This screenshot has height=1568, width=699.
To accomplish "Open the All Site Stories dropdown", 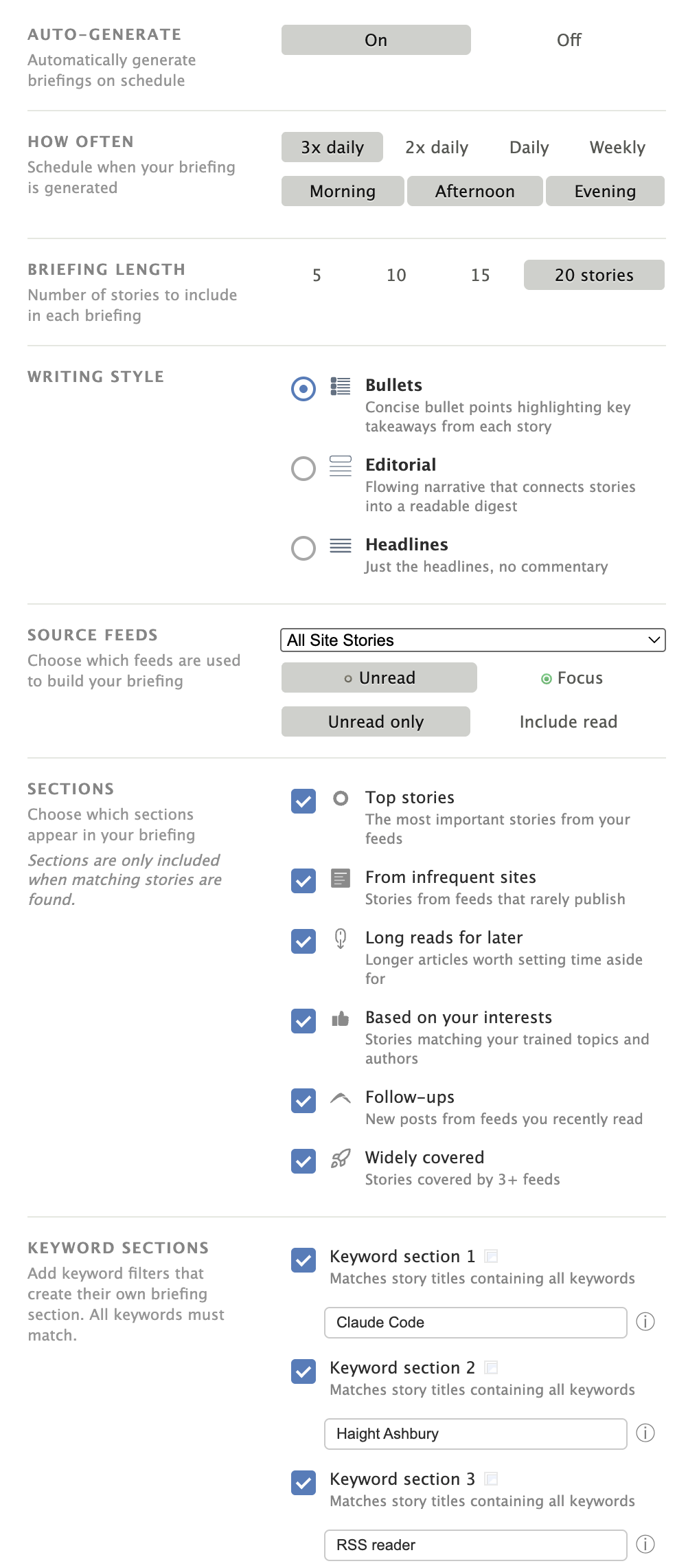I will tap(472, 640).
